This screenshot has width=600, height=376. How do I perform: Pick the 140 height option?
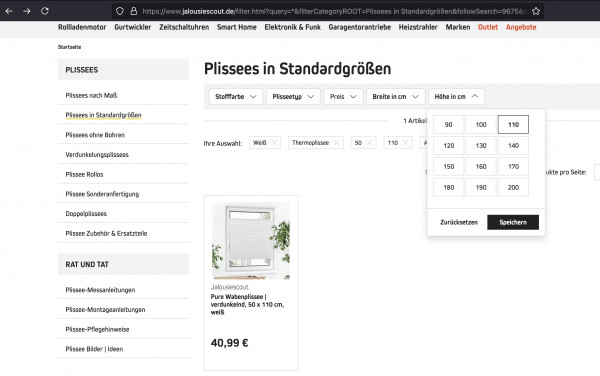(x=513, y=145)
